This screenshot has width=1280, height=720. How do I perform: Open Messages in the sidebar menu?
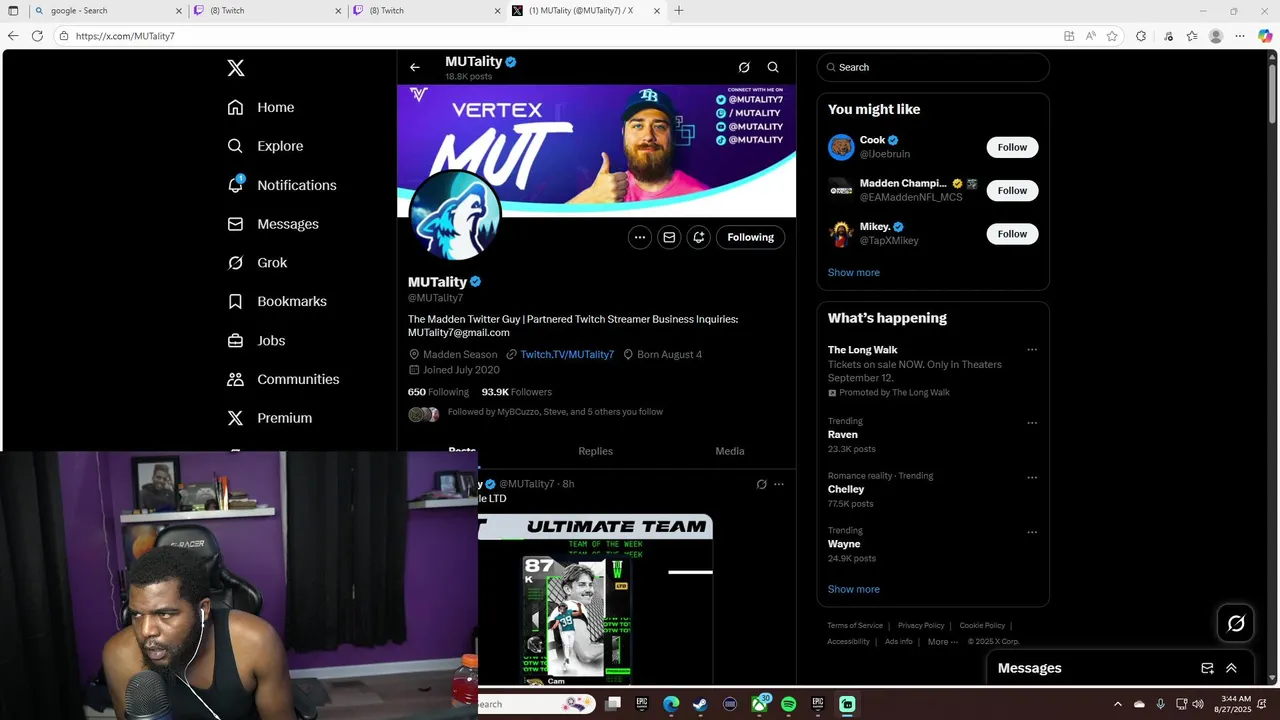tap(273, 224)
